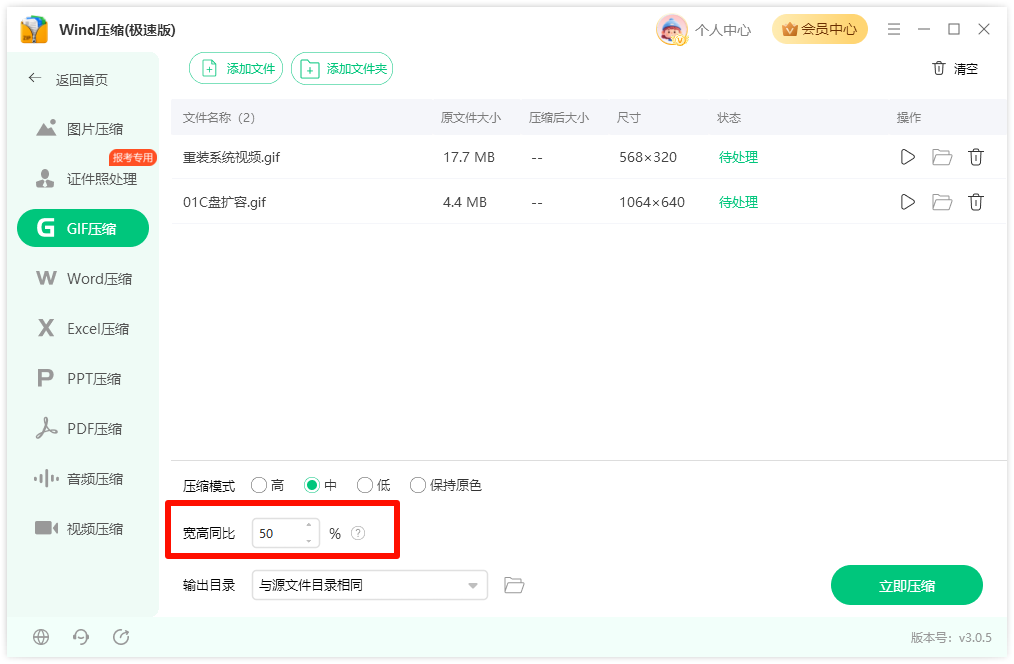Open output folder for 重装系统视频.gif
Screen dimensions: 1014x664
942,157
